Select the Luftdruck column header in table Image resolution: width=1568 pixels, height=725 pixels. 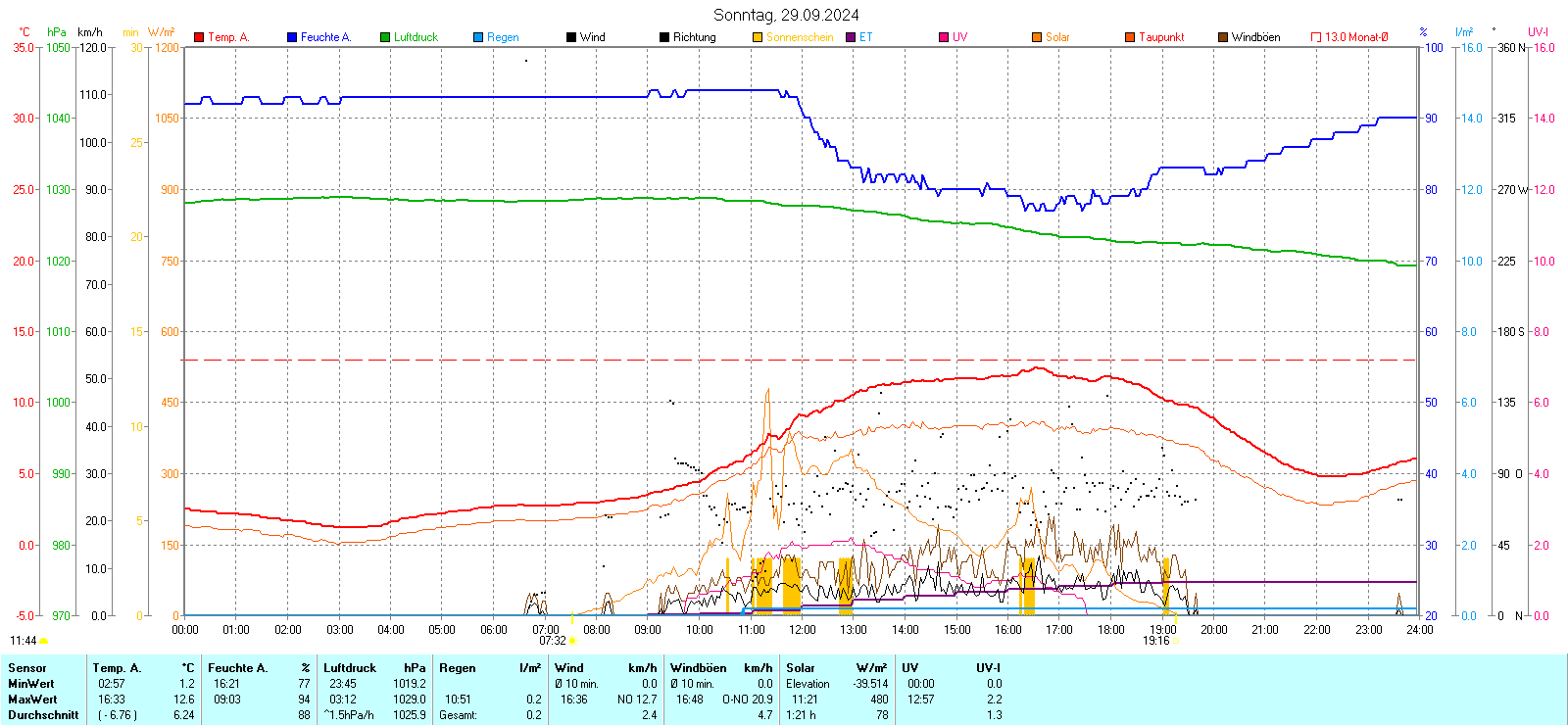click(x=350, y=668)
